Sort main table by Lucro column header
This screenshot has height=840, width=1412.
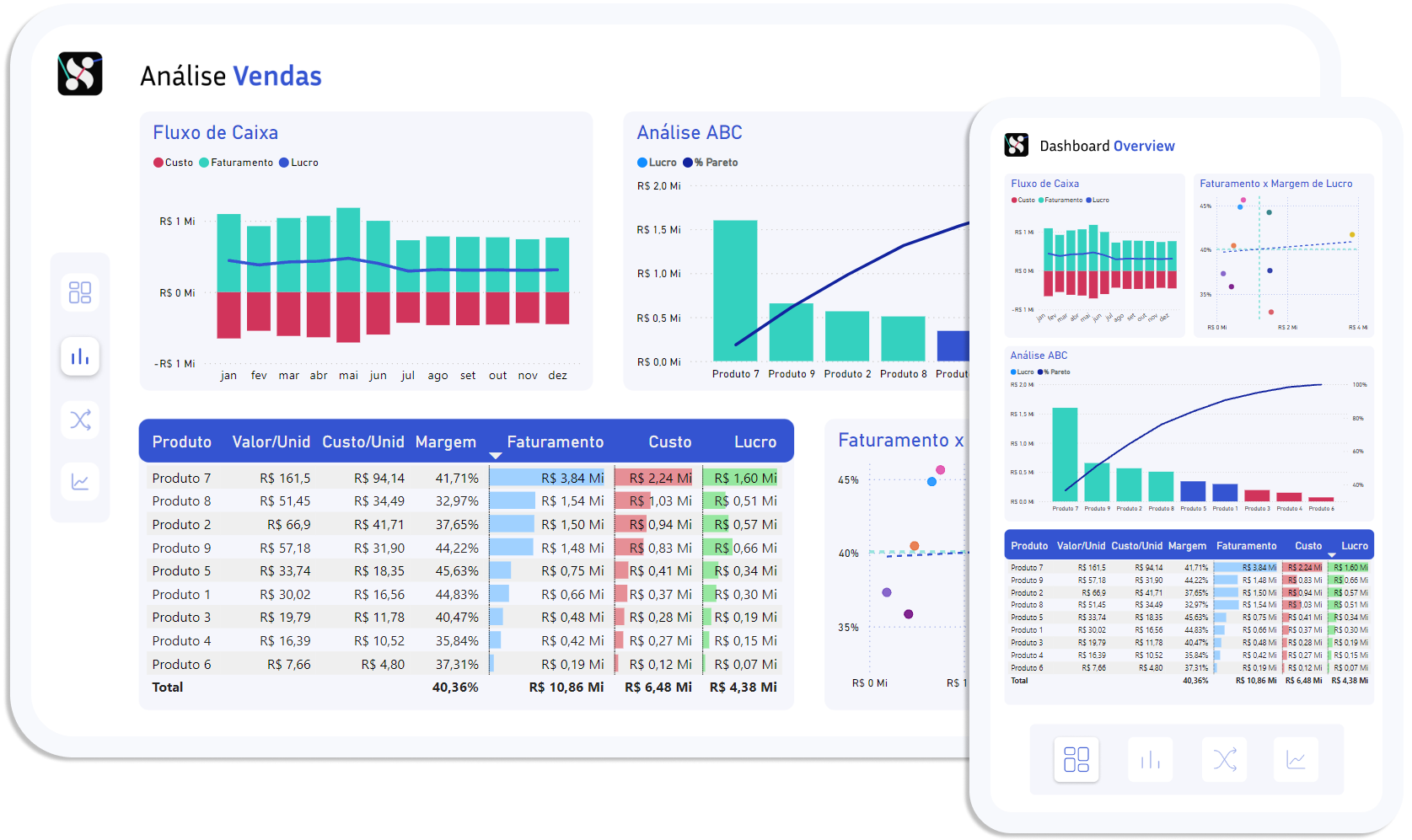(755, 442)
